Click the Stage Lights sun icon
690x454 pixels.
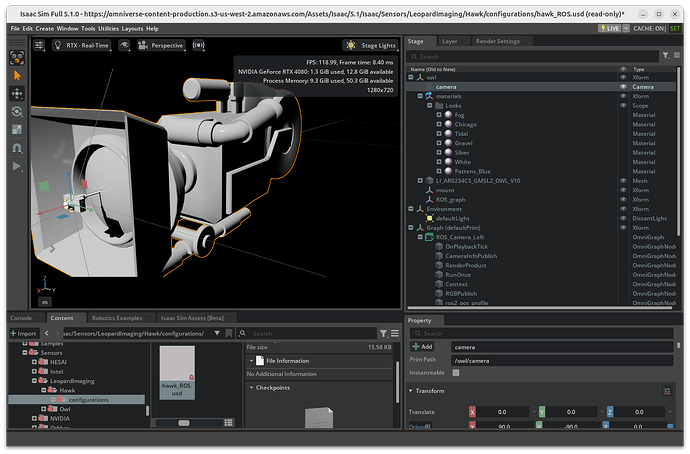351,45
